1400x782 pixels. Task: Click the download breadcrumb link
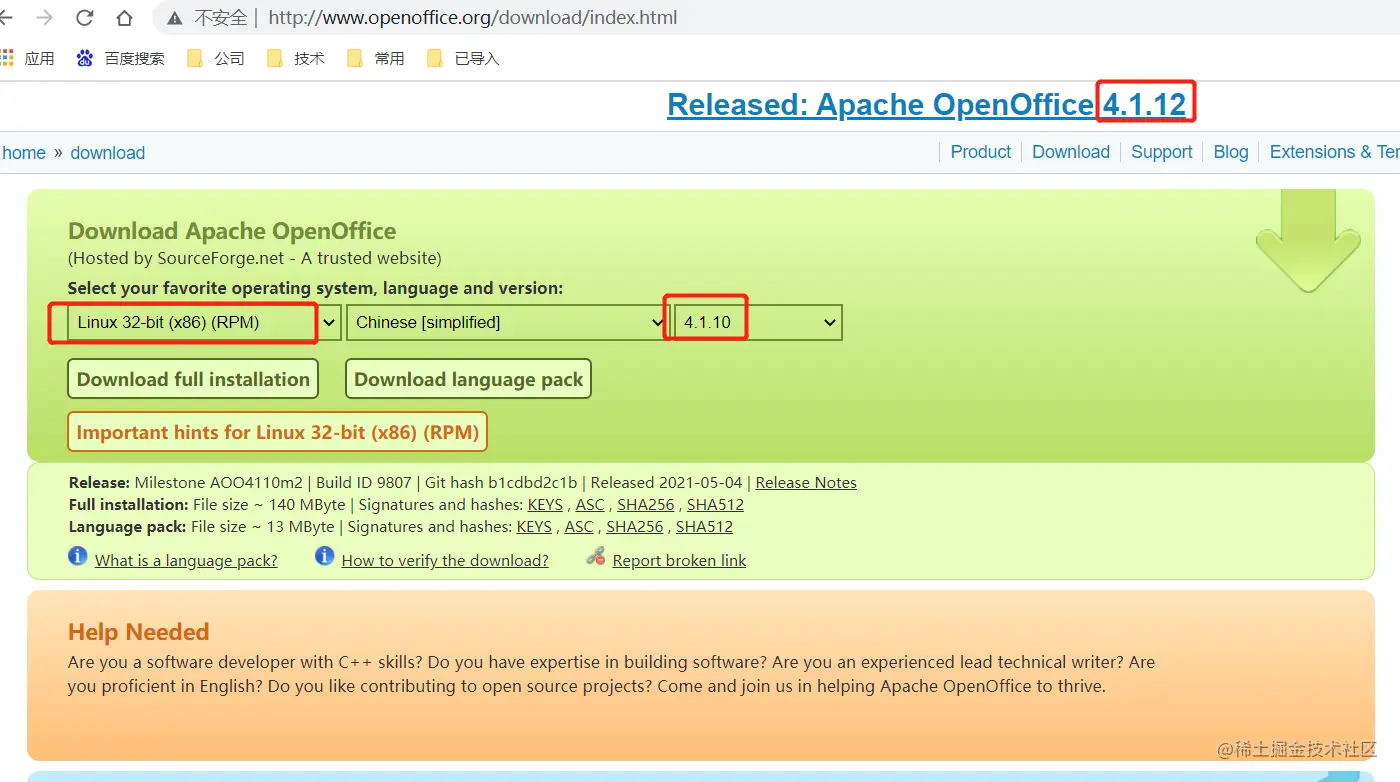[108, 153]
